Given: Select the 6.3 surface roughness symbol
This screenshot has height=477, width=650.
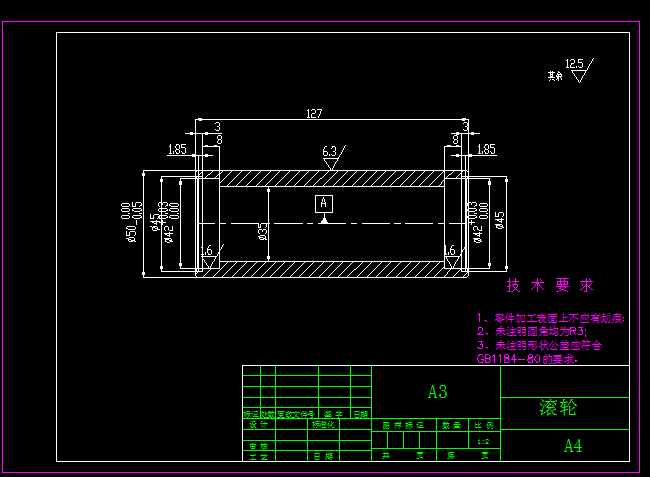Looking at the screenshot, I should click(333, 157).
